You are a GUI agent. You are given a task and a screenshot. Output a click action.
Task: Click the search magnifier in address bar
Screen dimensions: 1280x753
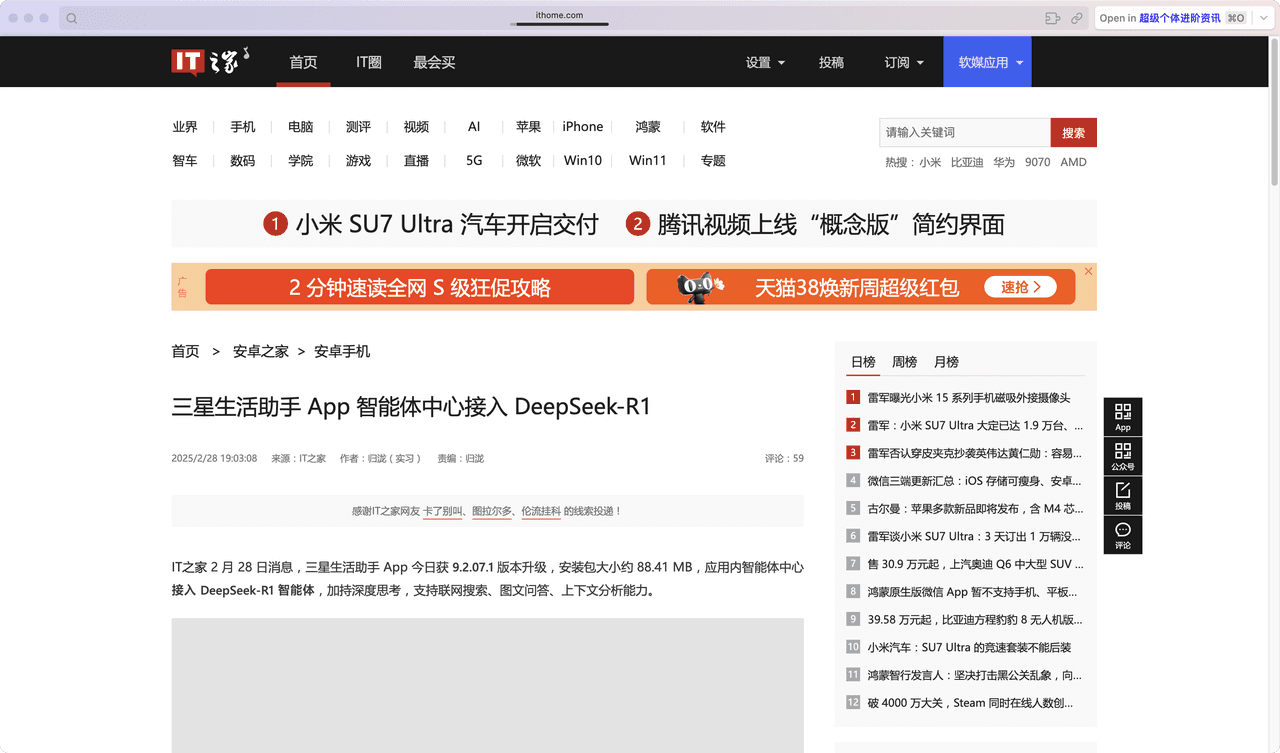(x=72, y=18)
